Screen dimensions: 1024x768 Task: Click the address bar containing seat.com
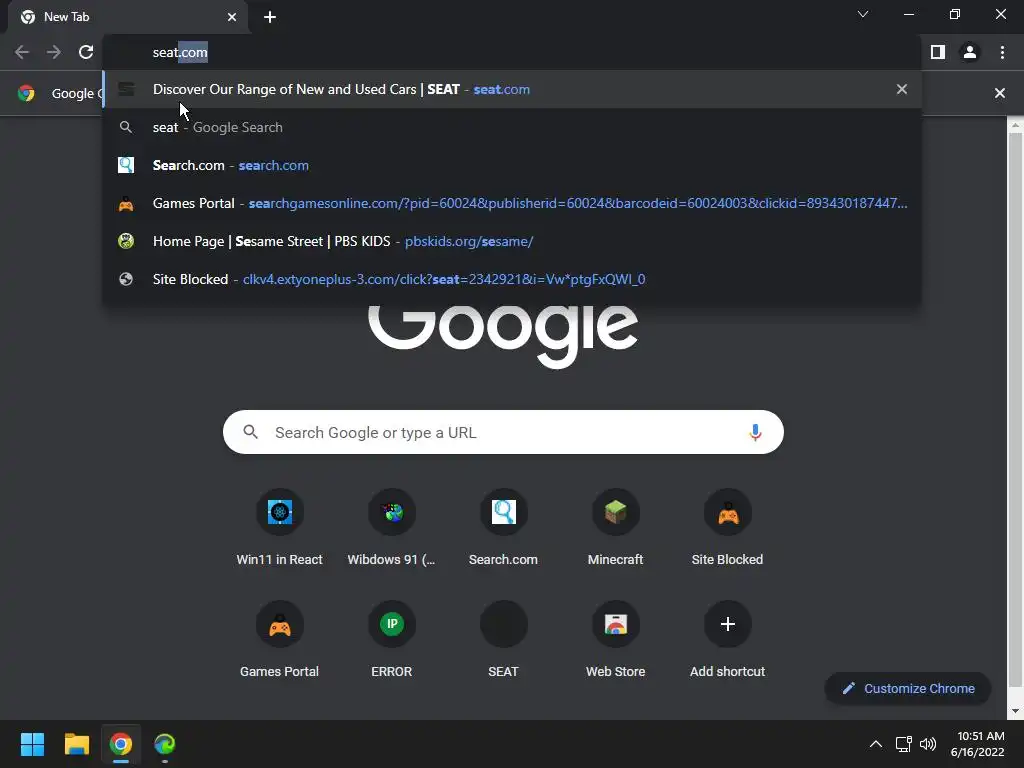click(x=511, y=52)
